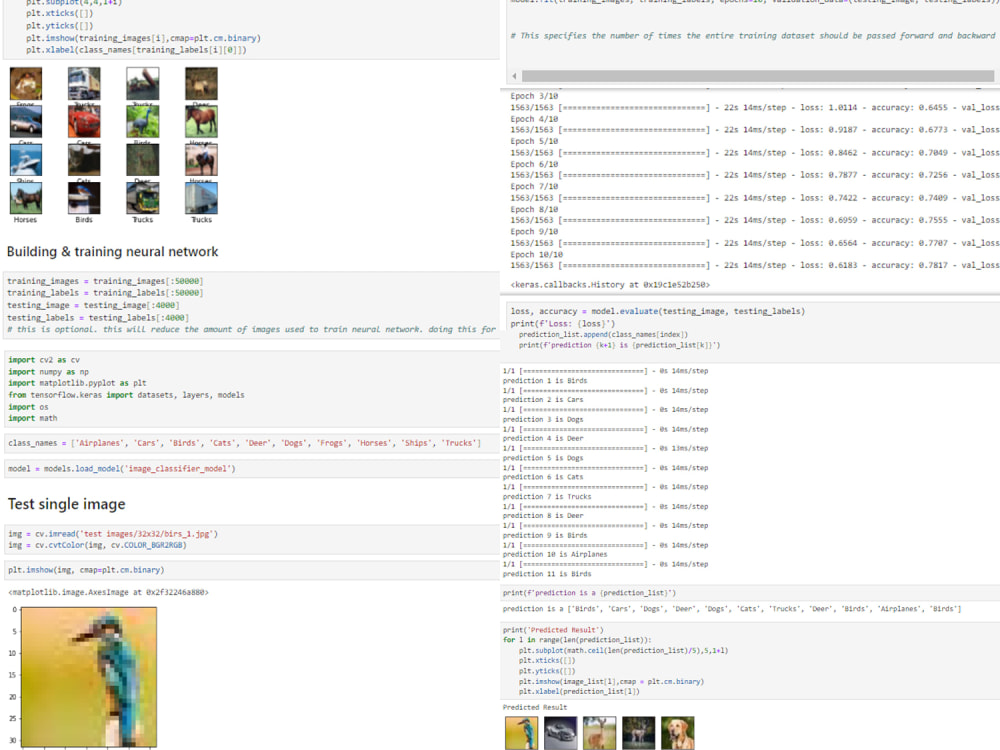
Task: Select the red Cars thumbnail
Action: coord(84,121)
